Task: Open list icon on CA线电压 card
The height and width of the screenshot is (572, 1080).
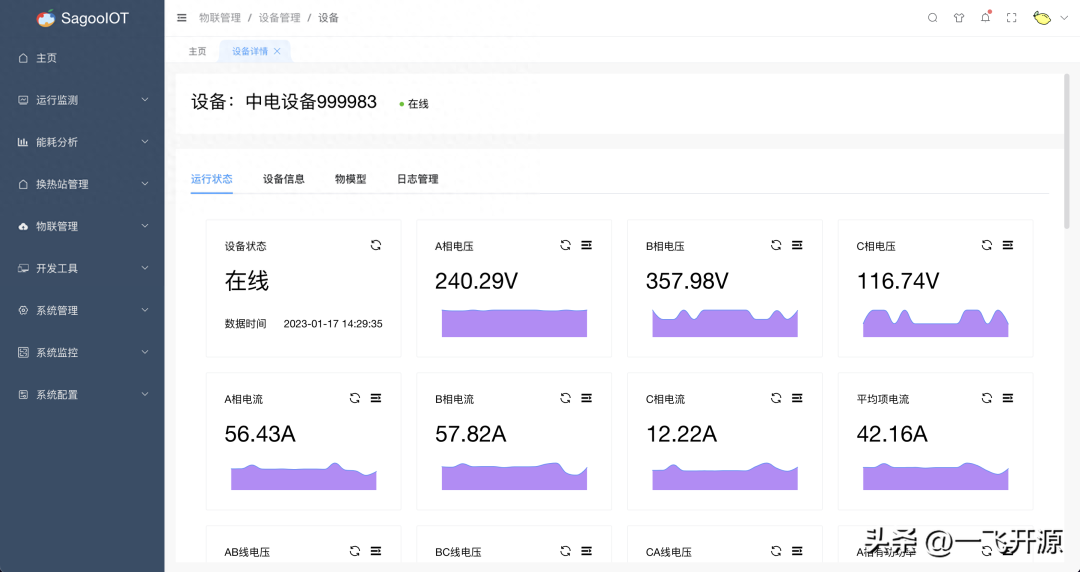Action: [798, 551]
